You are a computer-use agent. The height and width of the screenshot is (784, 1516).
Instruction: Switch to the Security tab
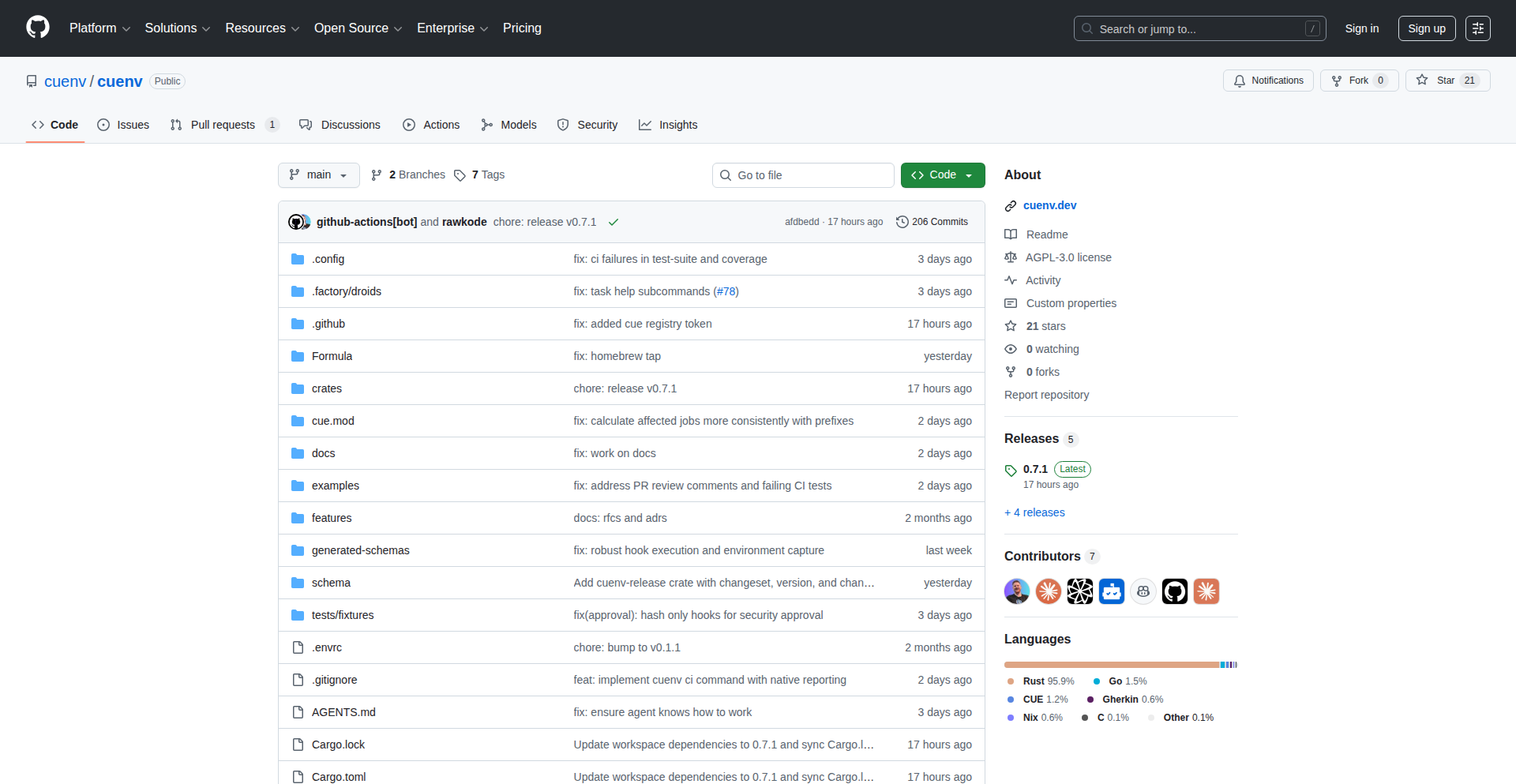click(x=587, y=125)
